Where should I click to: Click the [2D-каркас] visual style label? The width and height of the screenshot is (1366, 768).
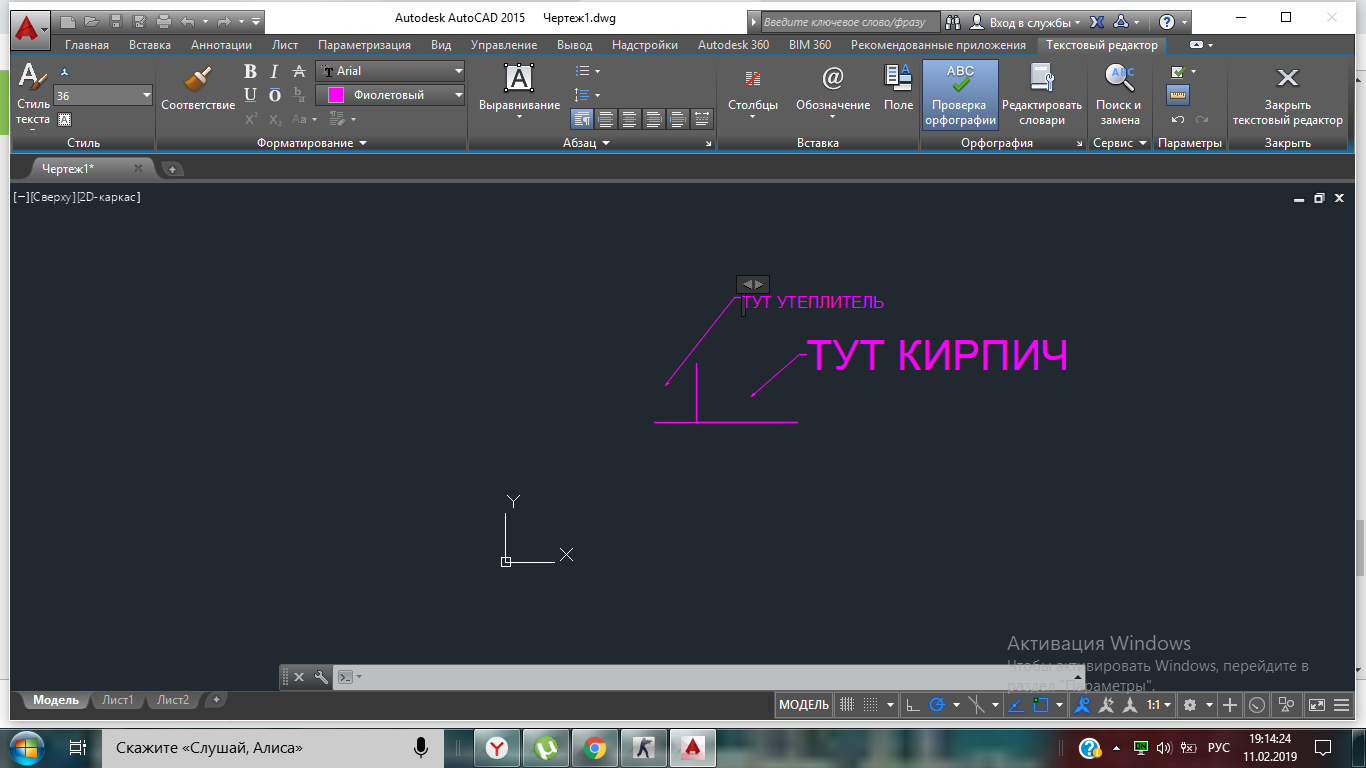pos(109,197)
